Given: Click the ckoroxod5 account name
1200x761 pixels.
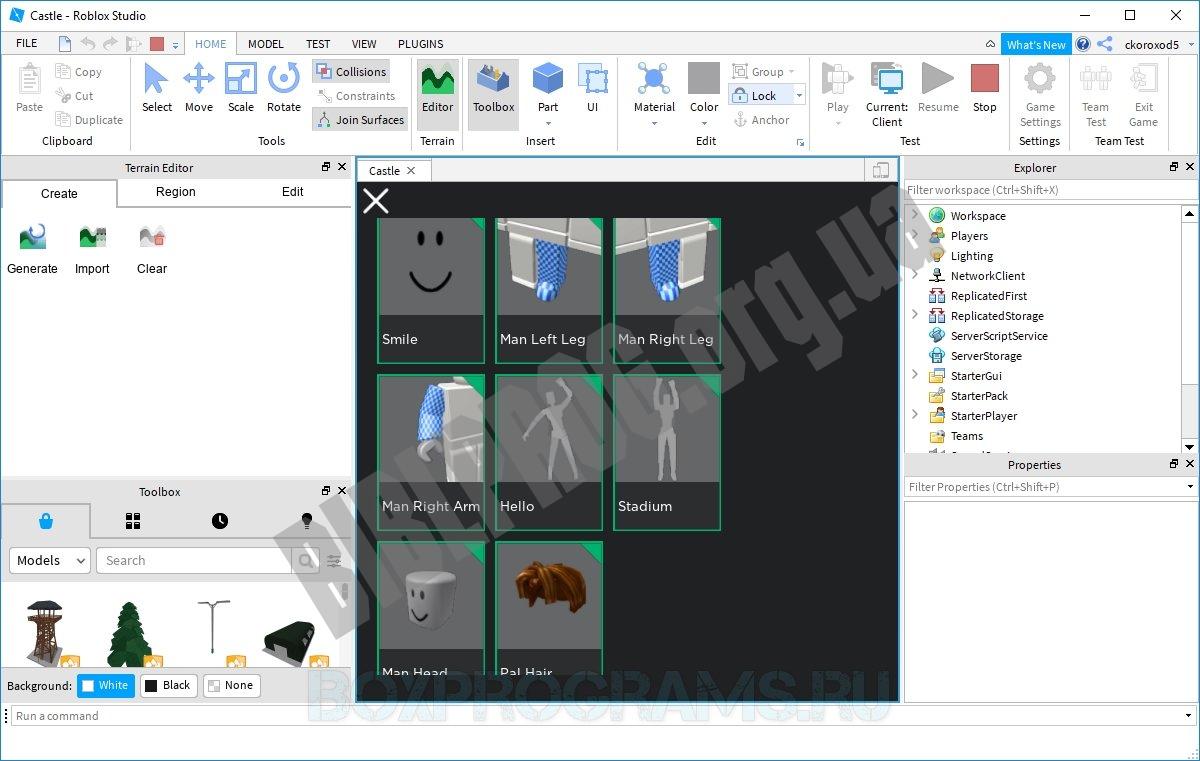Looking at the screenshot, I should (1152, 44).
